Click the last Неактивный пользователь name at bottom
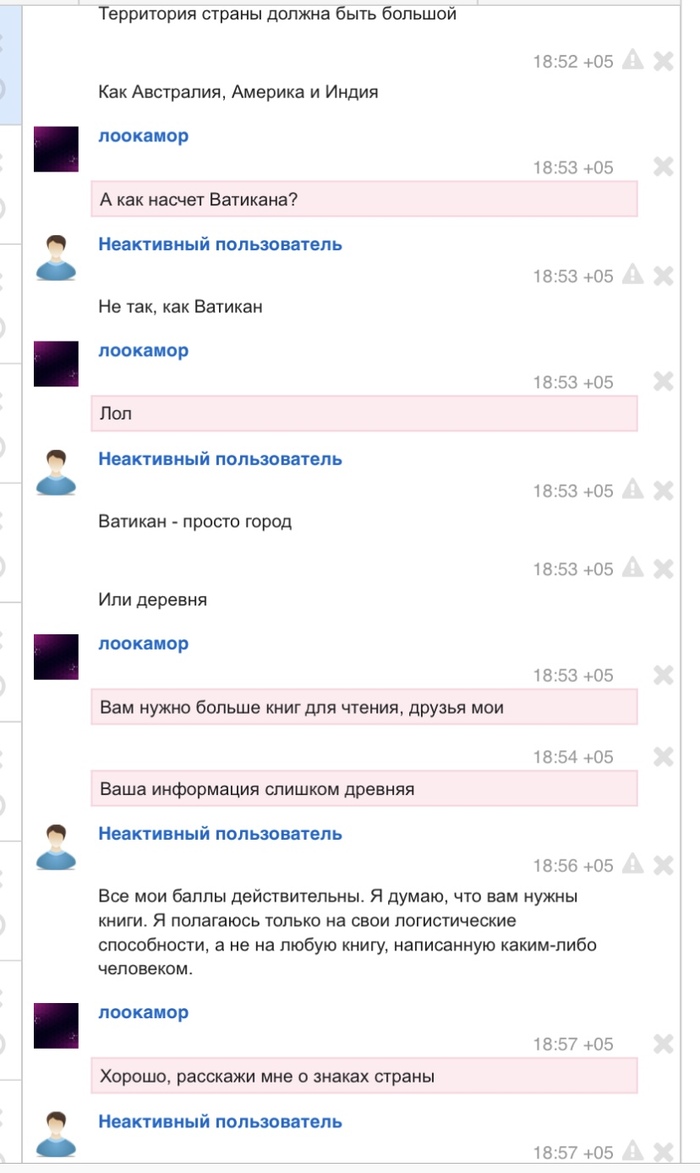The image size is (700, 1173). click(x=220, y=1121)
